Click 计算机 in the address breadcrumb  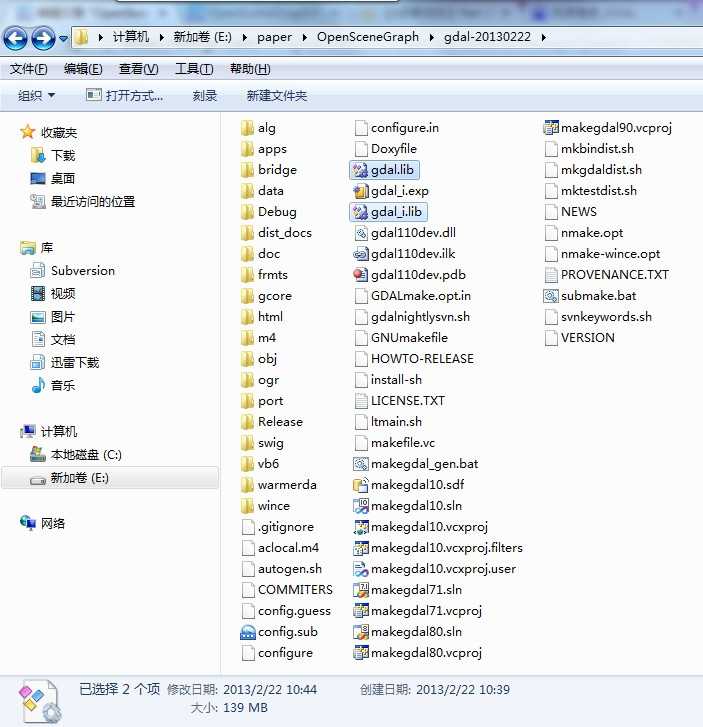click(x=131, y=37)
